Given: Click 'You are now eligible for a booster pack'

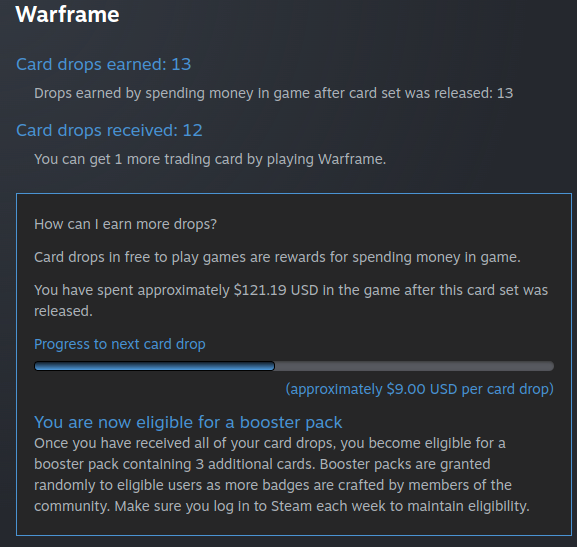Looking at the screenshot, I should (188, 422).
